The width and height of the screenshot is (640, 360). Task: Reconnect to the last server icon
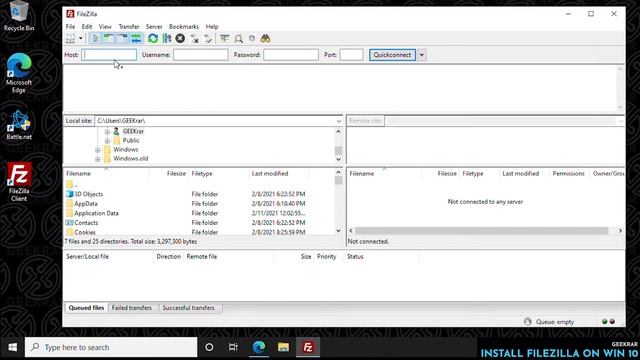pyautogui.click(x=208, y=39)
